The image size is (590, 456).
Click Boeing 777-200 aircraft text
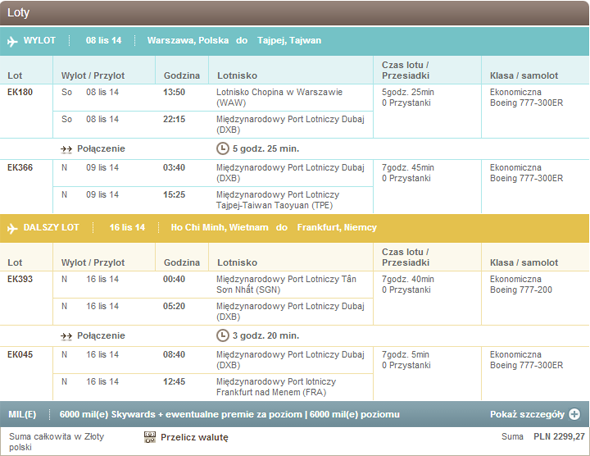(x=521, y=290)
